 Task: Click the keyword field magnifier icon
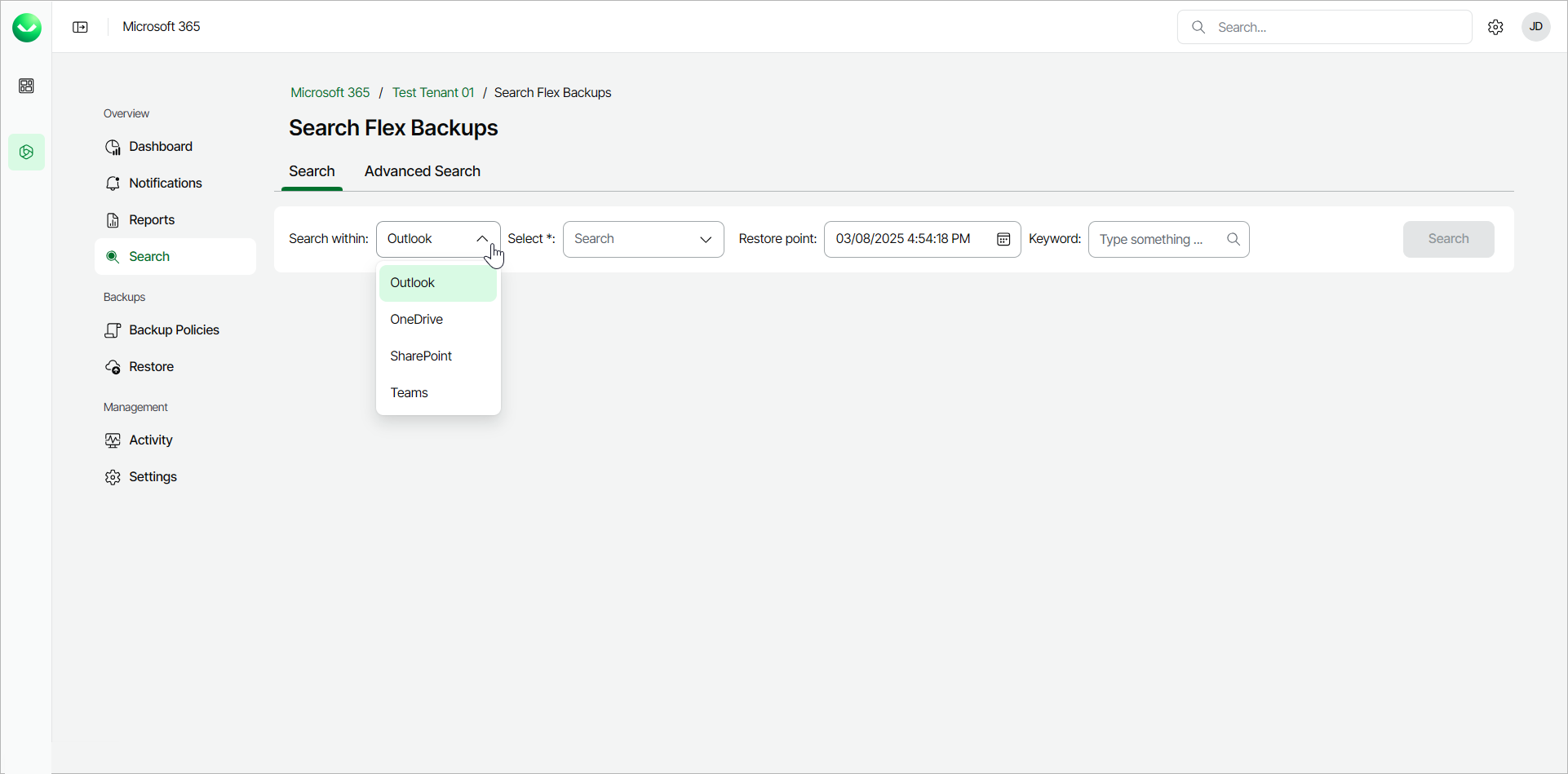[x=1234, y=239]
